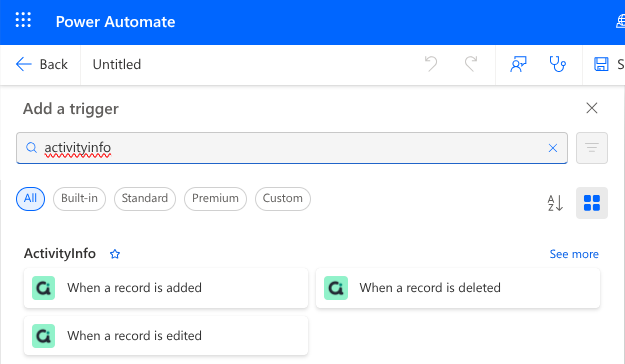The height and width of the screenshot is (364, 625).
Task: Choose When a record is added trigger
Action: click(x=166, y=288)
